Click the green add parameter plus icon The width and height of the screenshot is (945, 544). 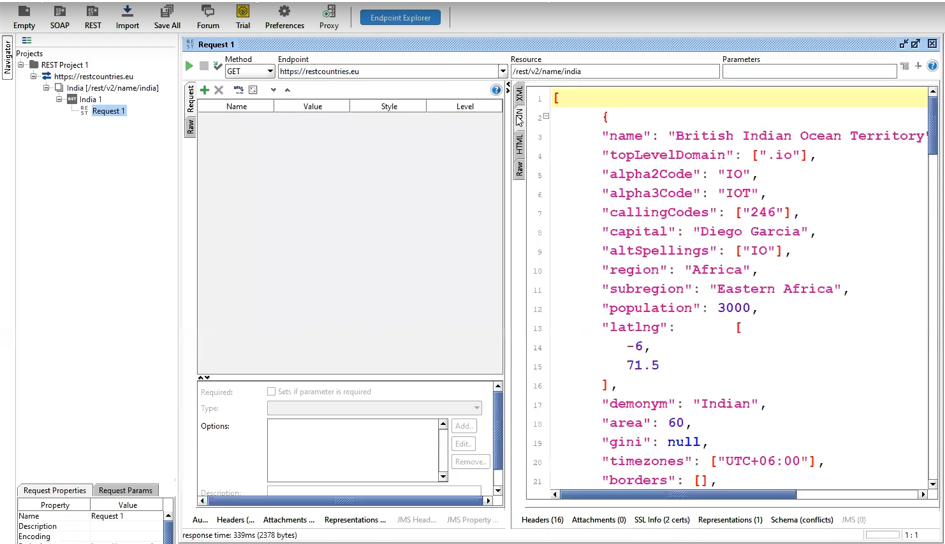(205, 90)
